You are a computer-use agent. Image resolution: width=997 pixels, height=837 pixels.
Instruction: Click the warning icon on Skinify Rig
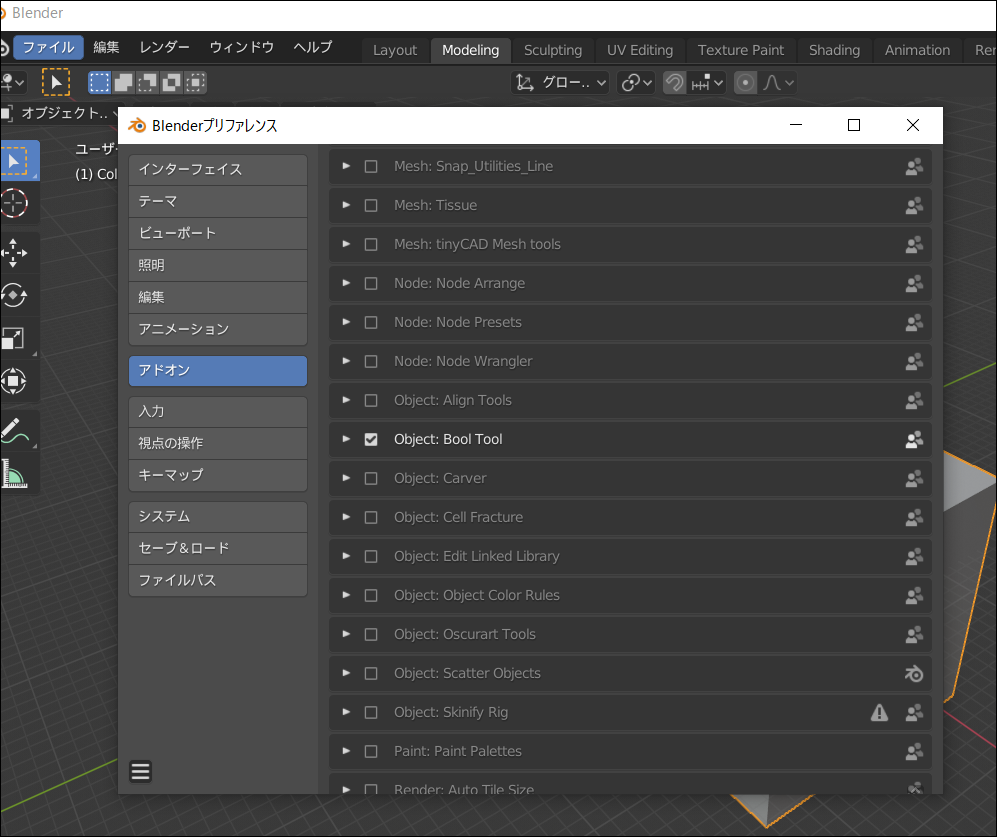[x=879, y=712]
